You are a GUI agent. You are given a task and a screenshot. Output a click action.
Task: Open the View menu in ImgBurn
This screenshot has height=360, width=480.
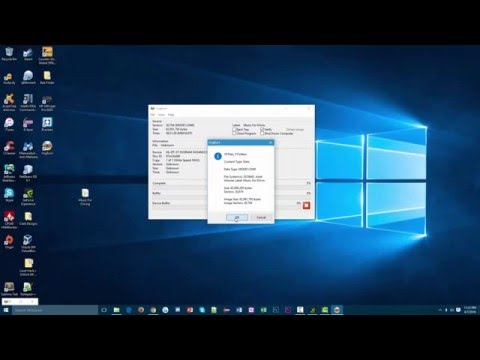pyautogui.click(x=161, y=115)
